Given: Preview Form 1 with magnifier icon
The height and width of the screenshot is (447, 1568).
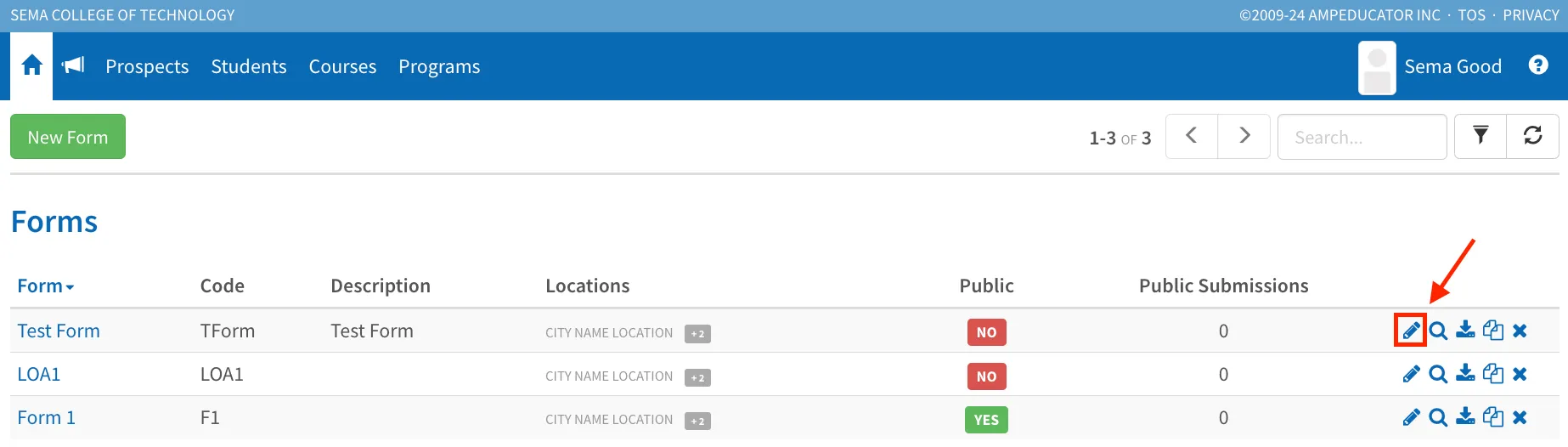Looking at the screenshot, I should coord(1438,417).
